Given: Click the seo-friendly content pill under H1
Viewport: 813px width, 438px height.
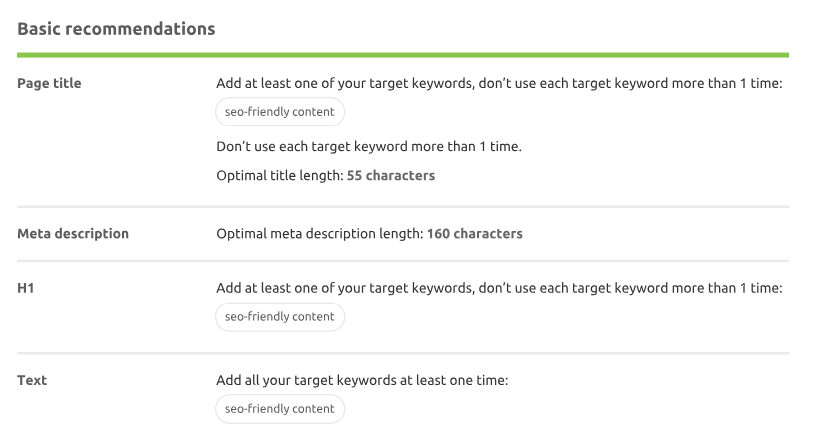Looking at the screenshot, I should tap(280, 317).
